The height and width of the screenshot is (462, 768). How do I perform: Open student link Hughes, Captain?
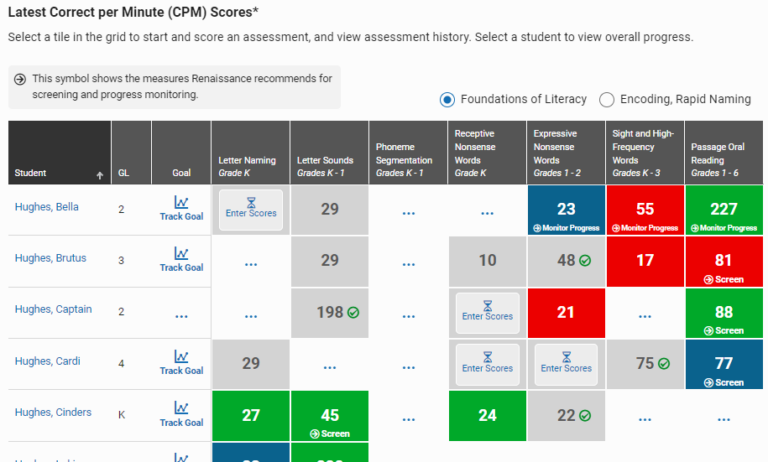tap(54, 309)
